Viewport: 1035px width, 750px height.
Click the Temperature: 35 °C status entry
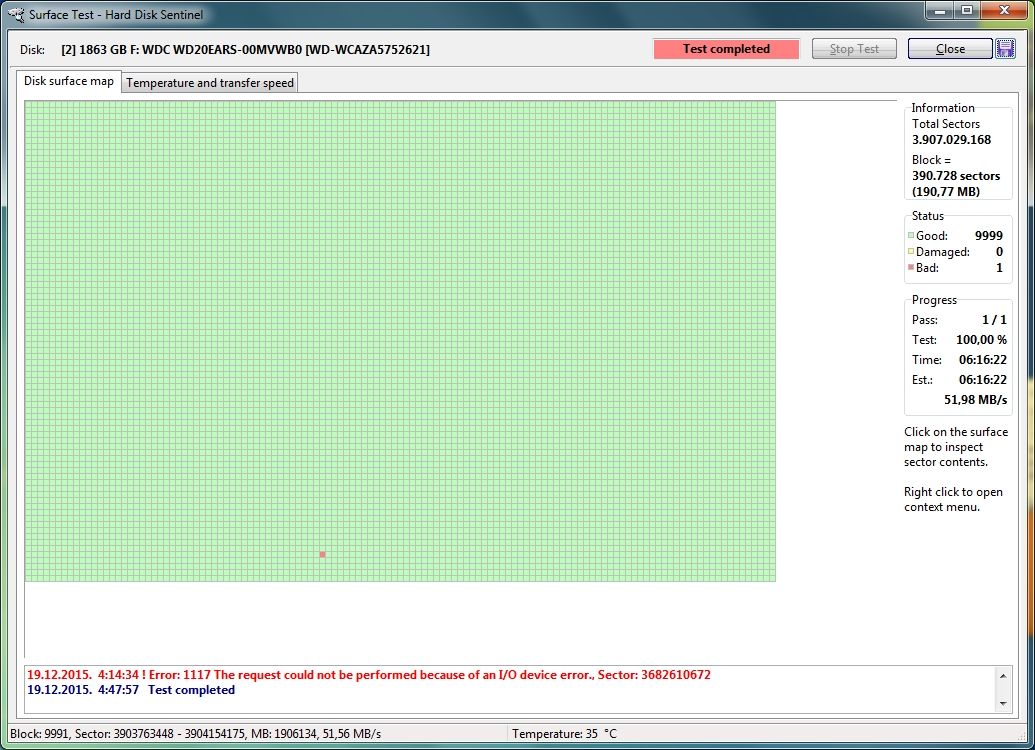pyautogui.click(x=564, y=733)
